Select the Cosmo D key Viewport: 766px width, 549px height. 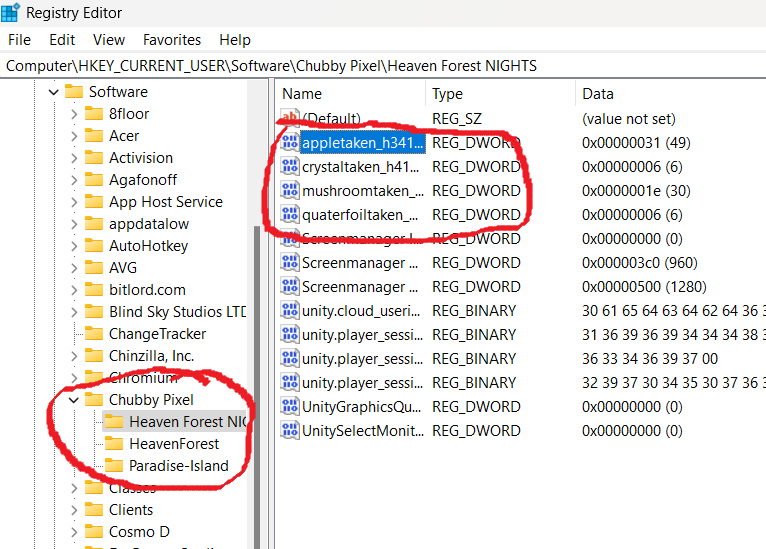(139, 531)
